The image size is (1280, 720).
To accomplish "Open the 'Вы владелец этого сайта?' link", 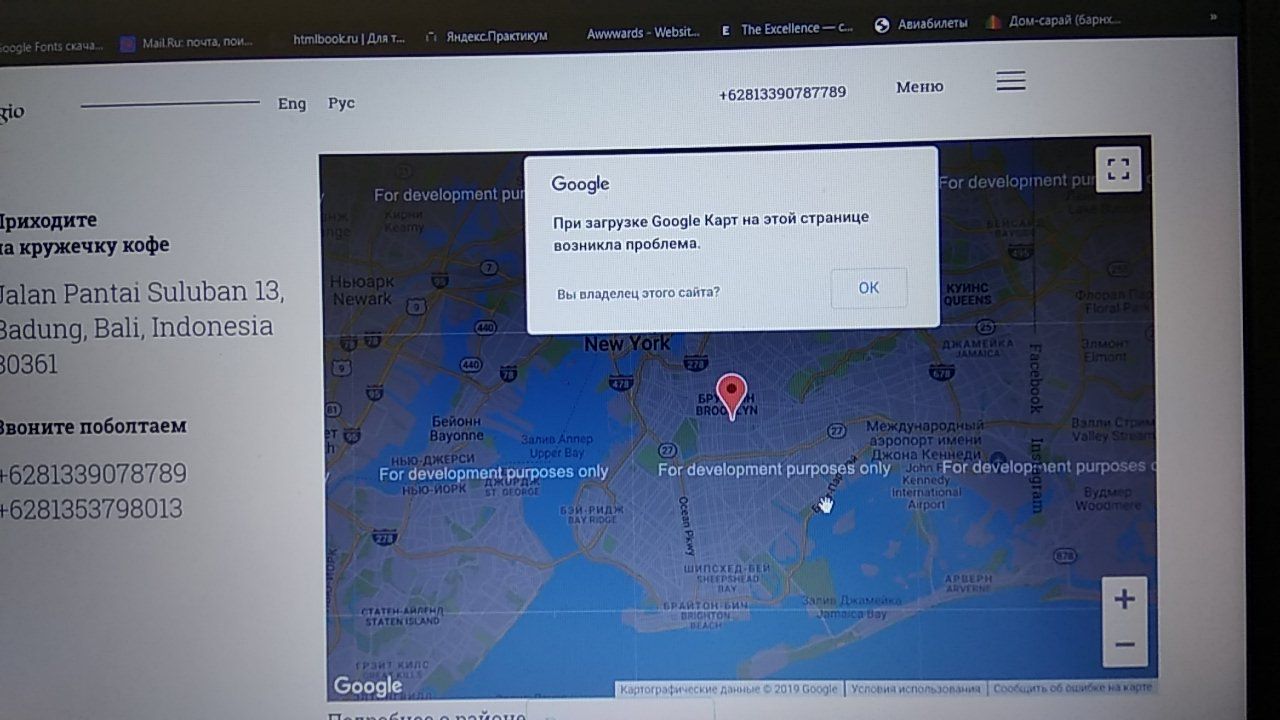I will click(638, 293).
